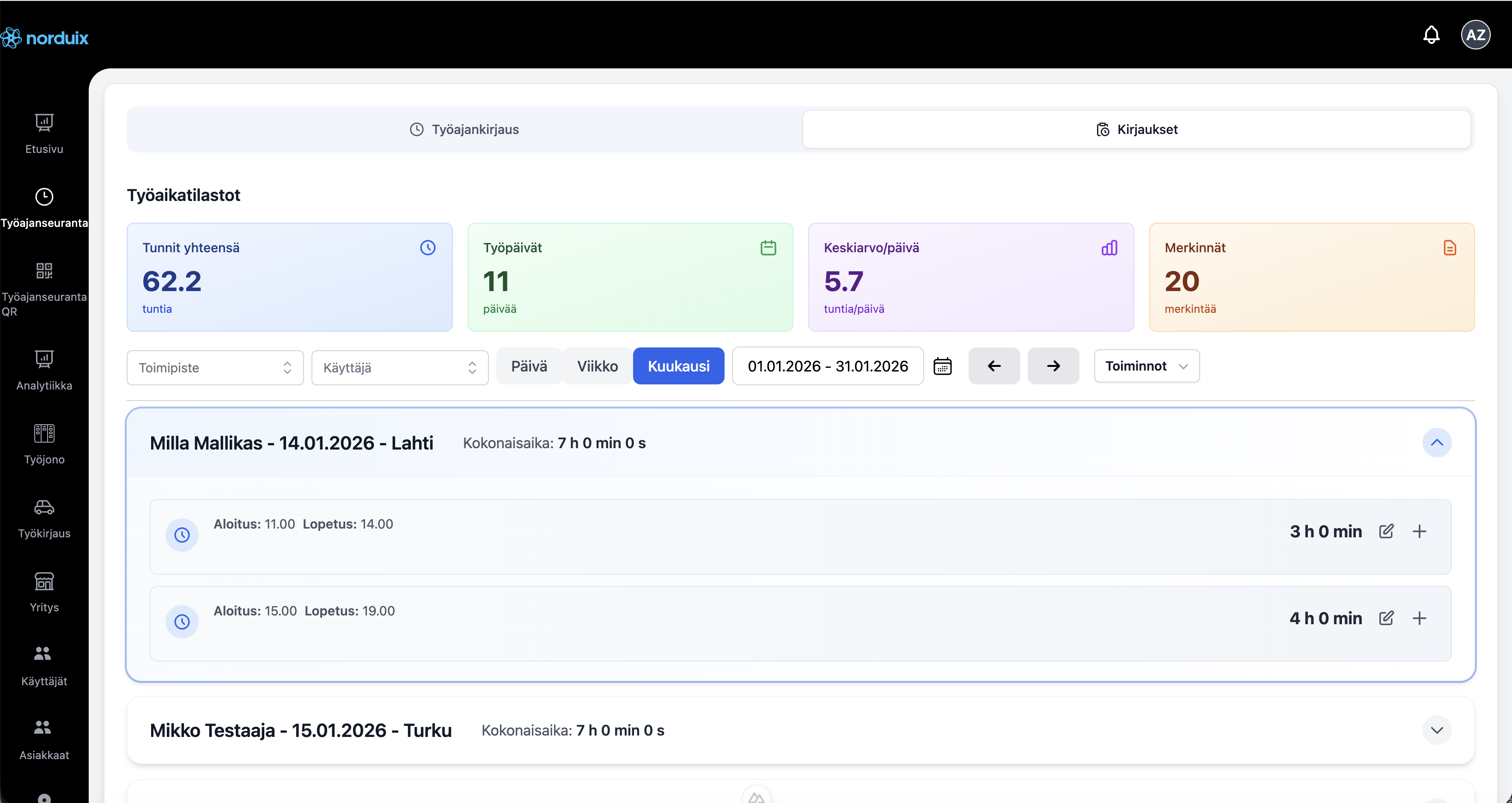Open the Työjono sidebar item
1512x803 pixels.
click(44, 444)
